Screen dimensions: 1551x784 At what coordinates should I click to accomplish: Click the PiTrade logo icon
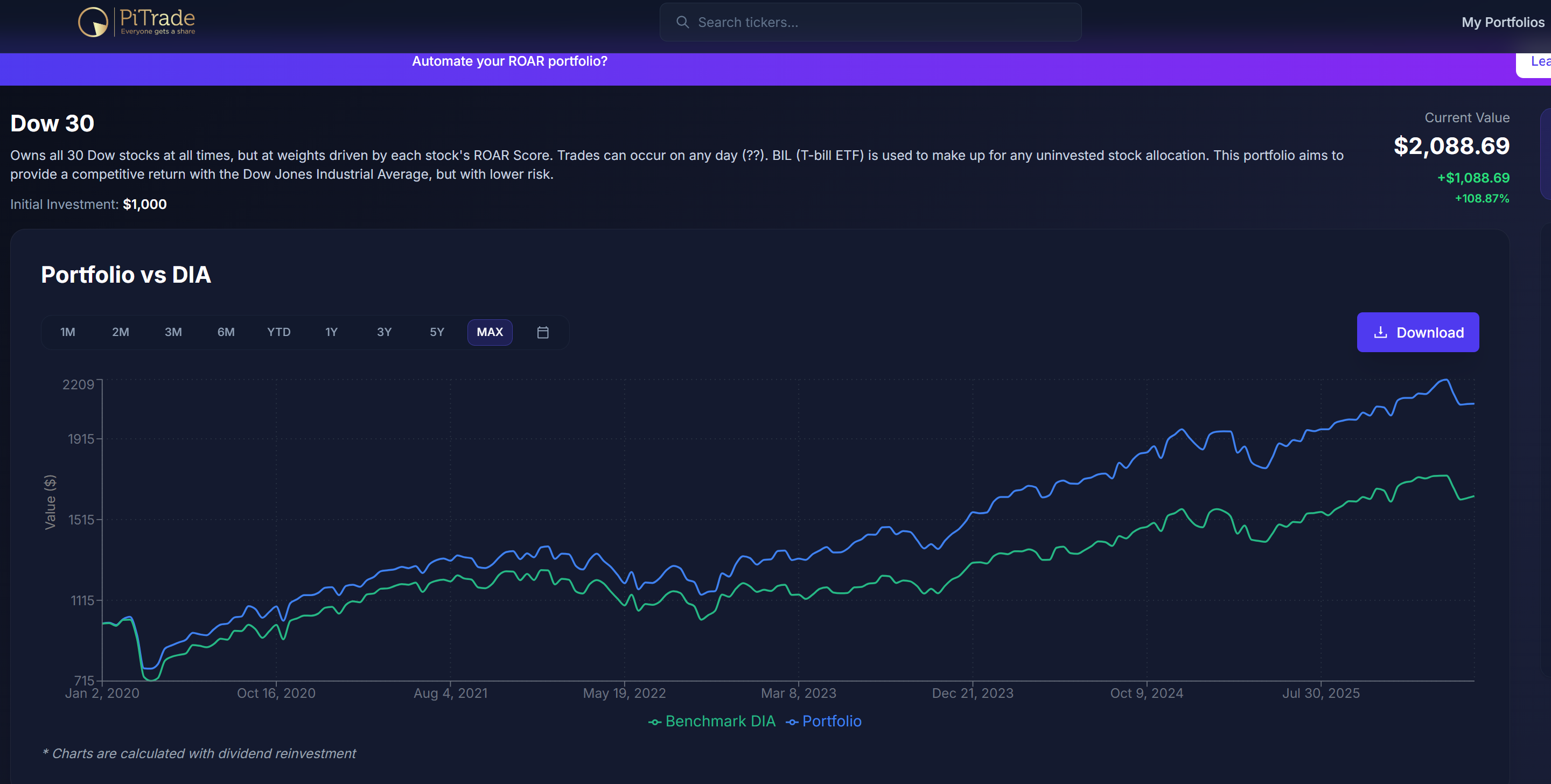pos(93,22)
